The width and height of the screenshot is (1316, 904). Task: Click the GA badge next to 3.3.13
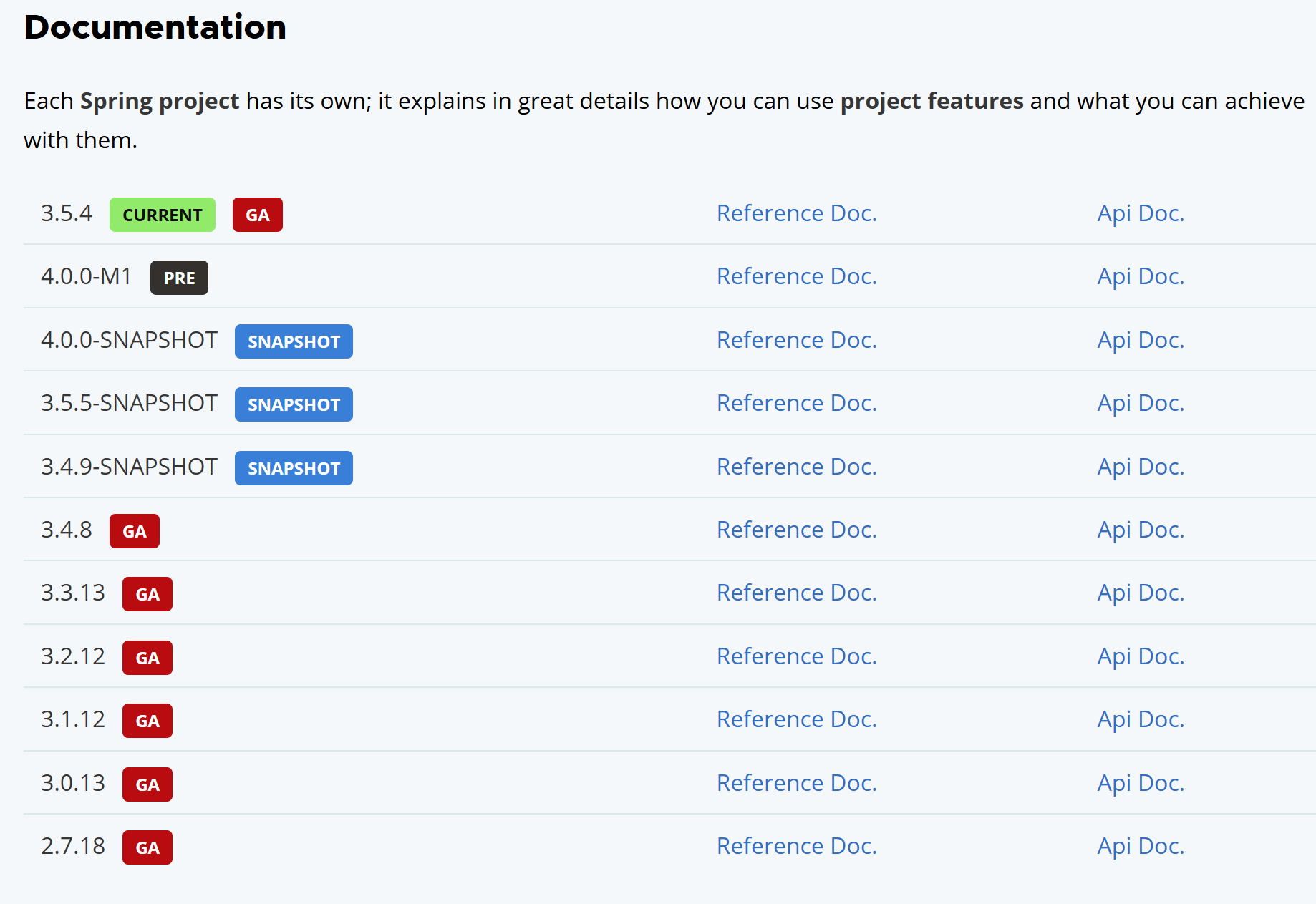coord(147,594)
